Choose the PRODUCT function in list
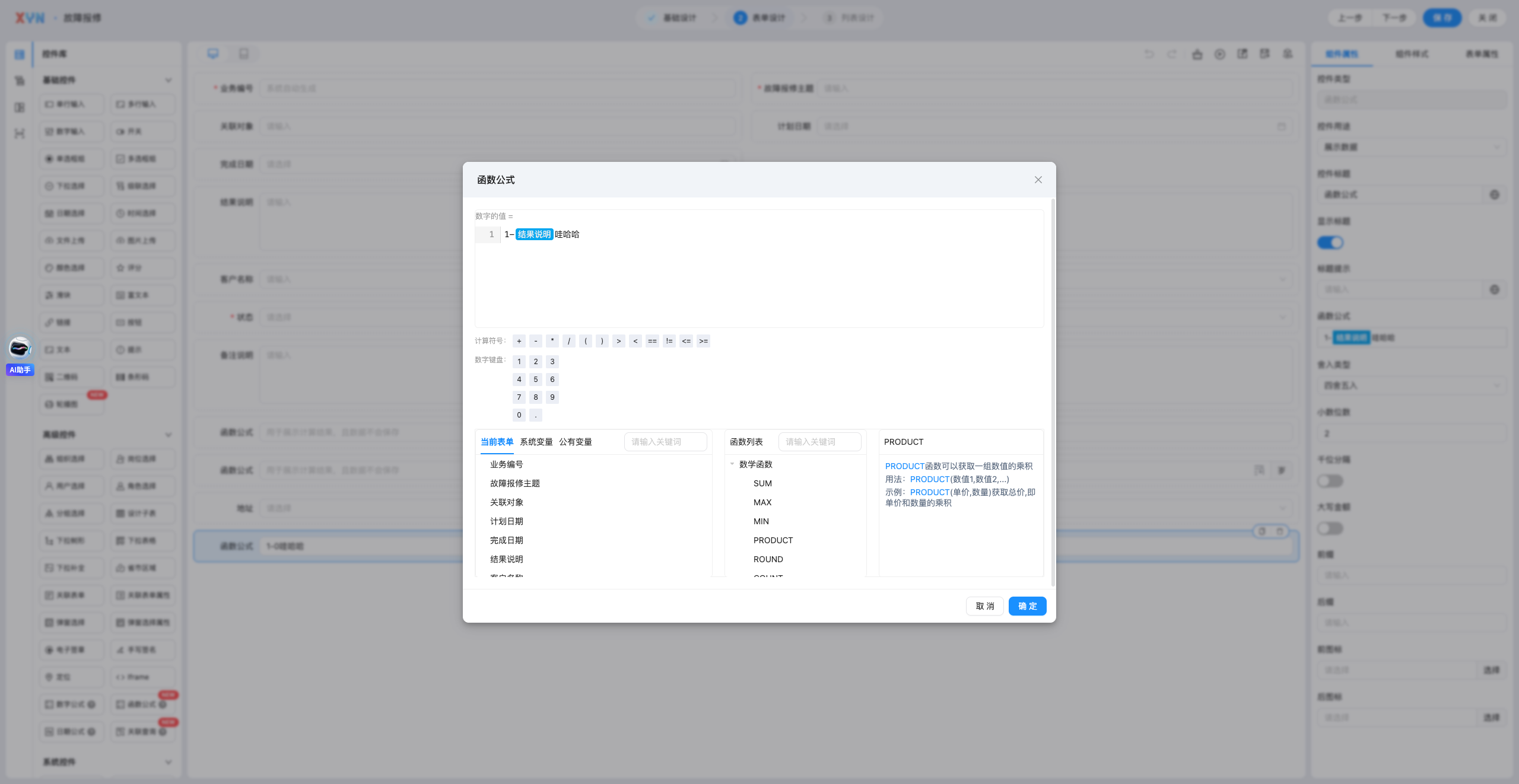 coord(773,540)
